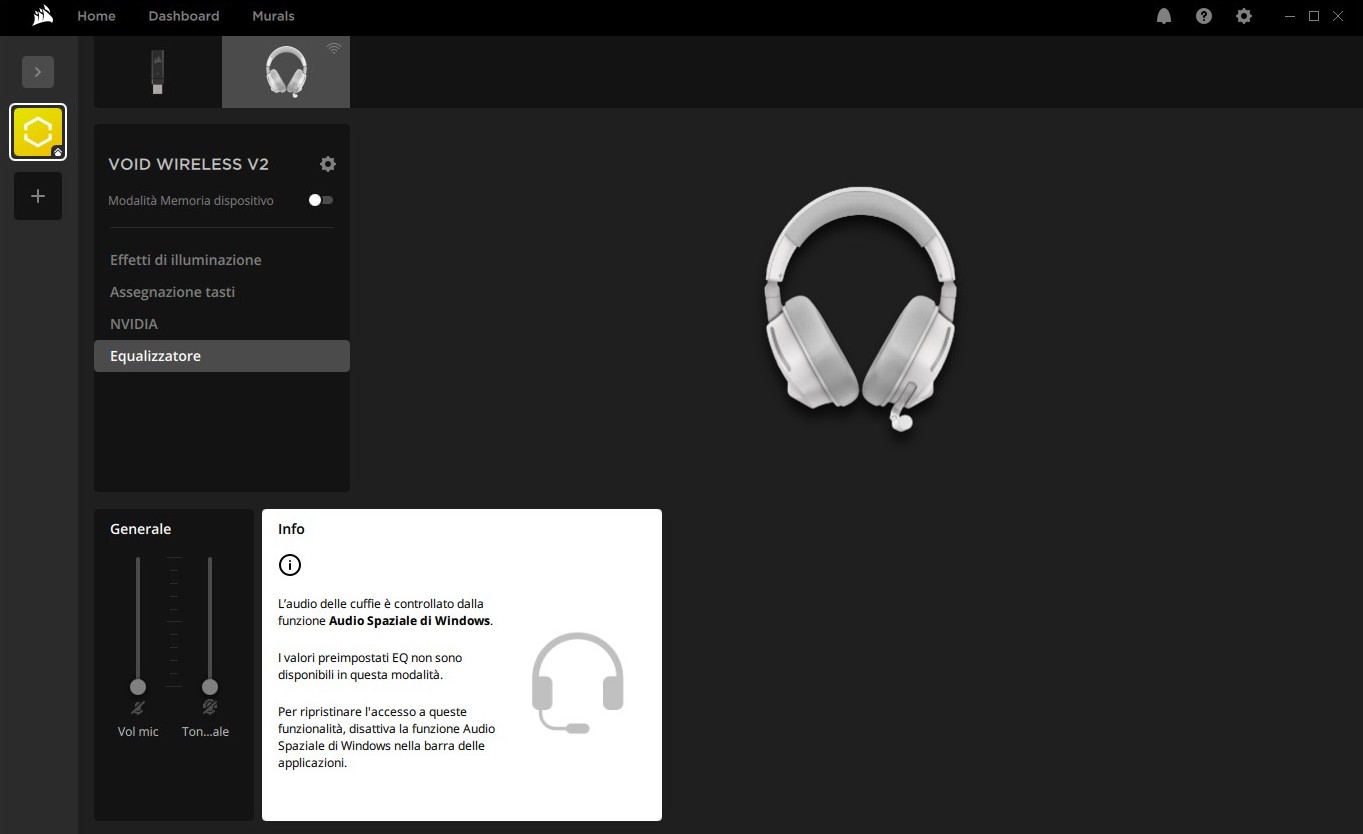Add a new profile with plus button
1363x834 pixels.
pyautogui.click(x=38, y=196)
